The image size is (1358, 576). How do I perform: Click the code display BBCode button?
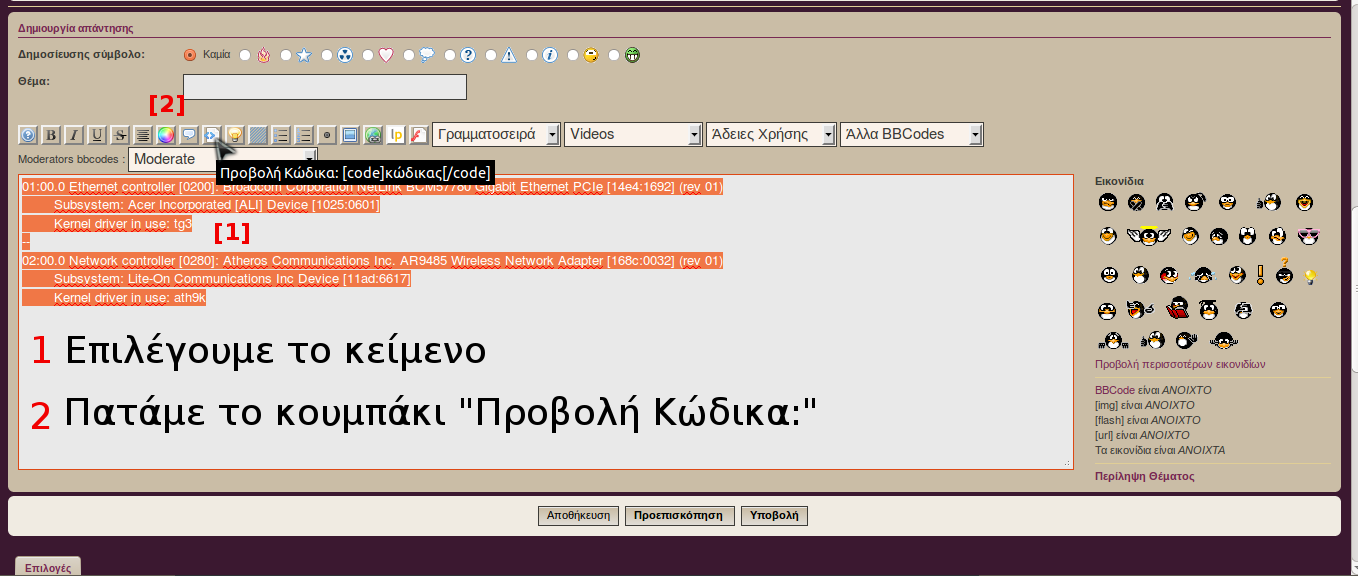click(212, 135)
